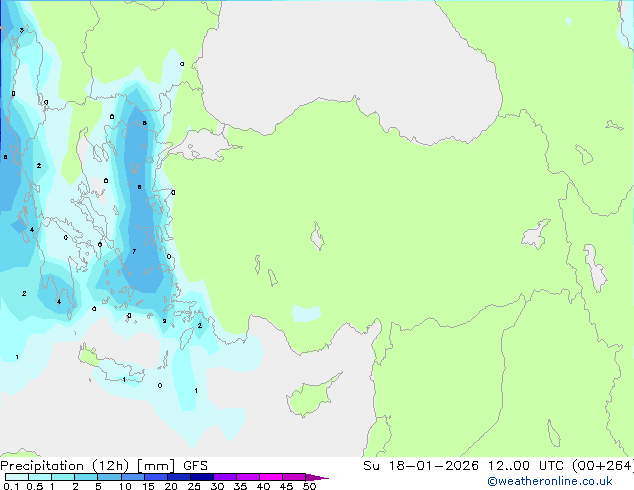Click the '50' legend scale label
Screen dimensions: 634x490
click(x=310, y=486)
